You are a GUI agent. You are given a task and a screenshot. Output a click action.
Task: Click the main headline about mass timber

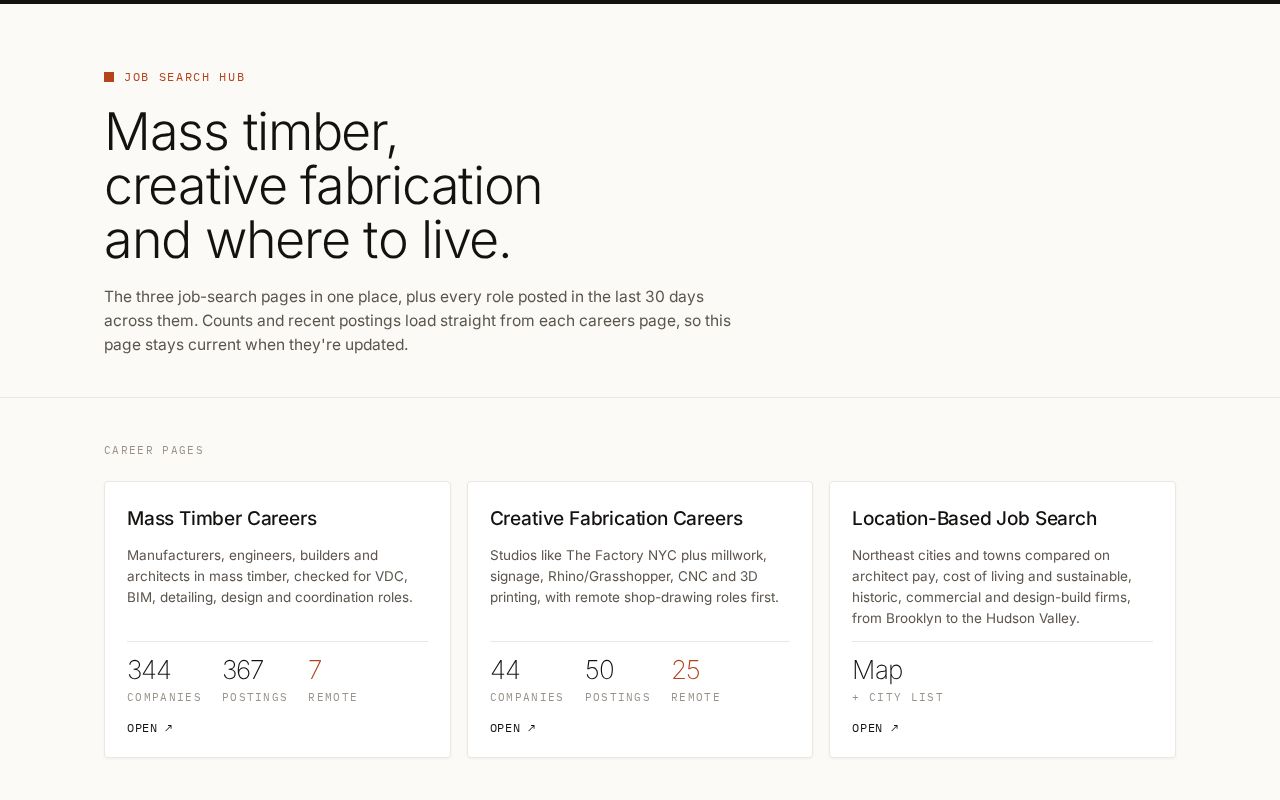pyautogui.click(x=323, y=186)
